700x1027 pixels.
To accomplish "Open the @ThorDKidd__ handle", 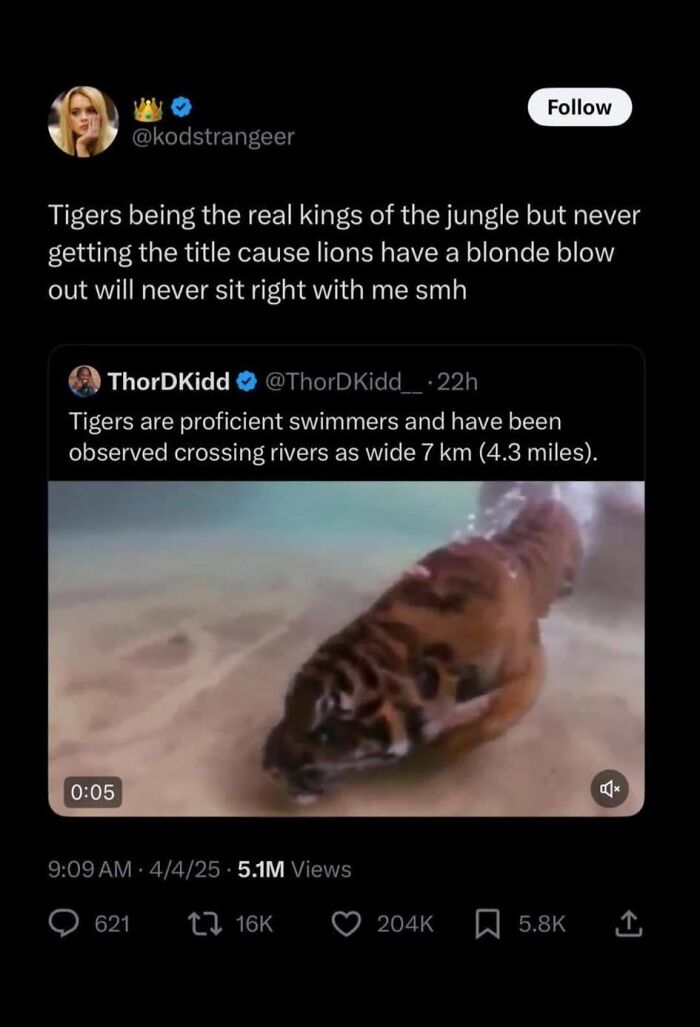I will [x=344, y=381].
